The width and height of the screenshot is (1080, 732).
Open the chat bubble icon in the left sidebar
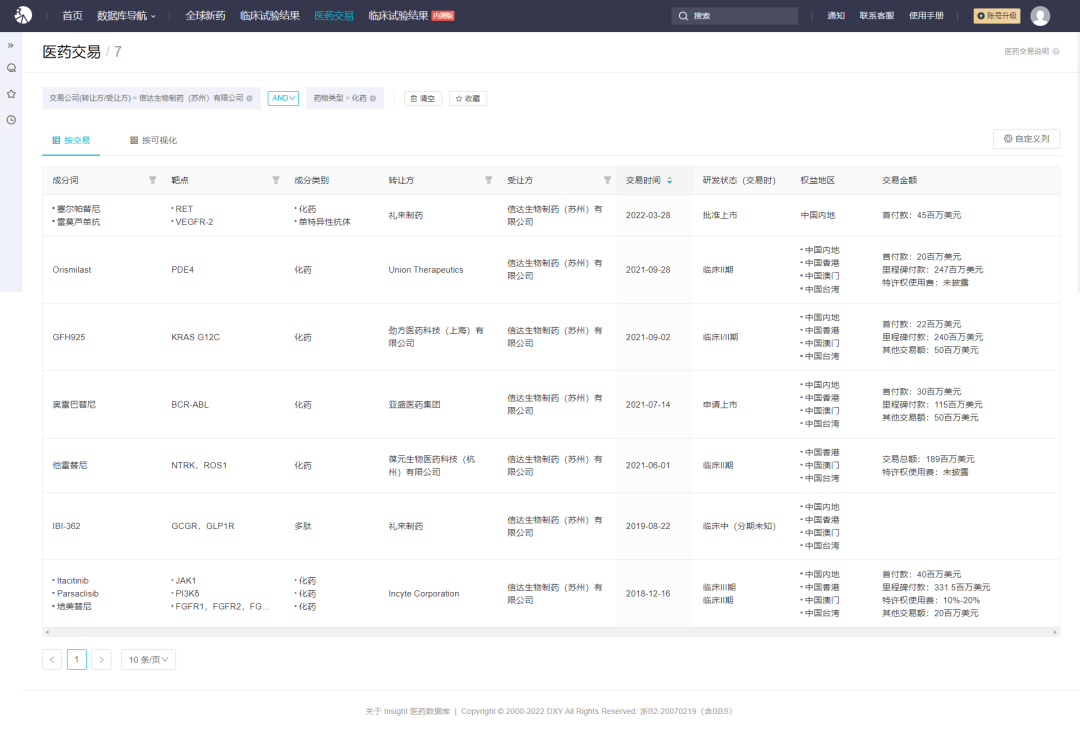[x=11, y=68]
